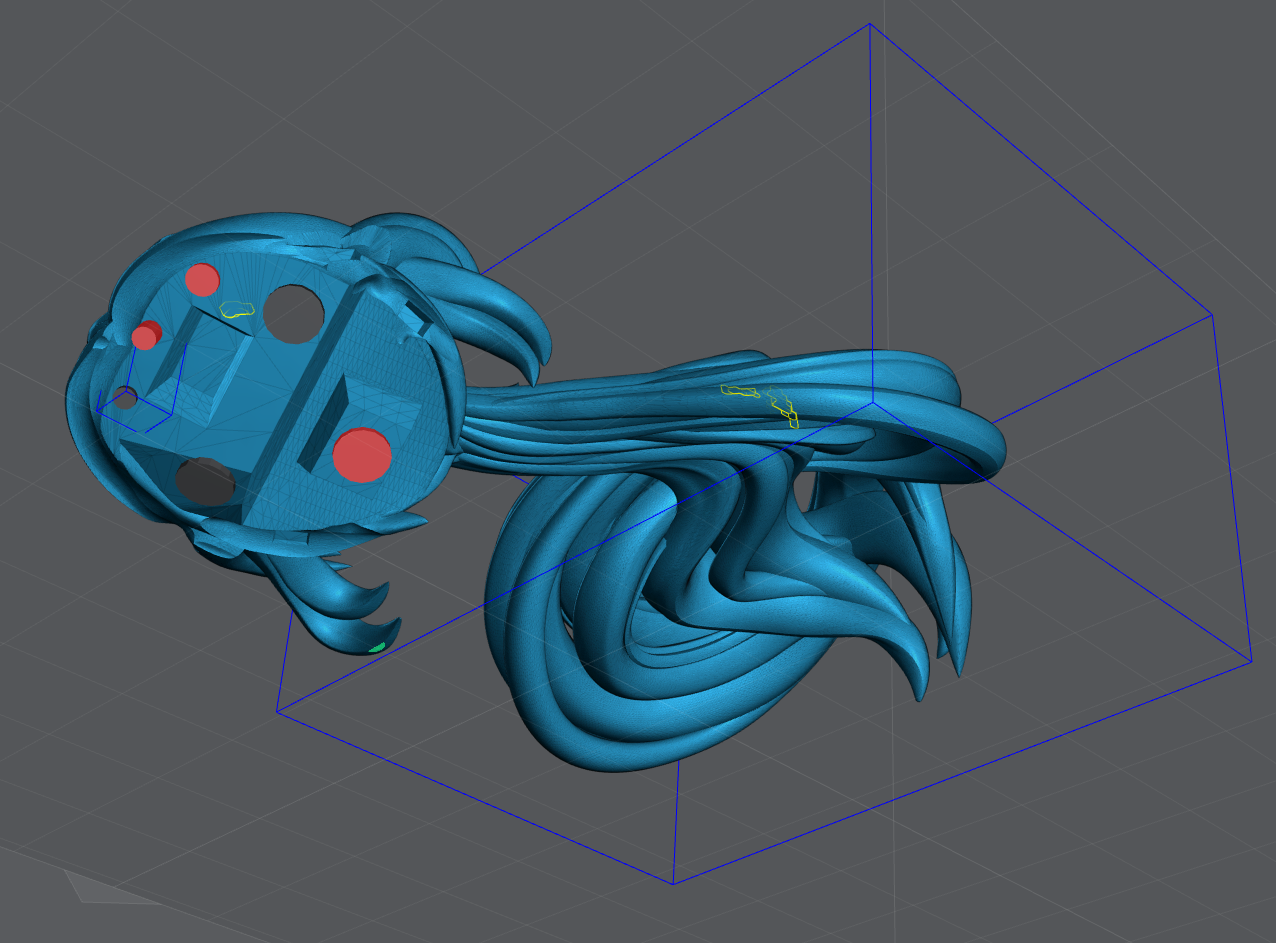Click the green patch on the lower curl tip
This screenshot has height=943, width=1276.
377,648
